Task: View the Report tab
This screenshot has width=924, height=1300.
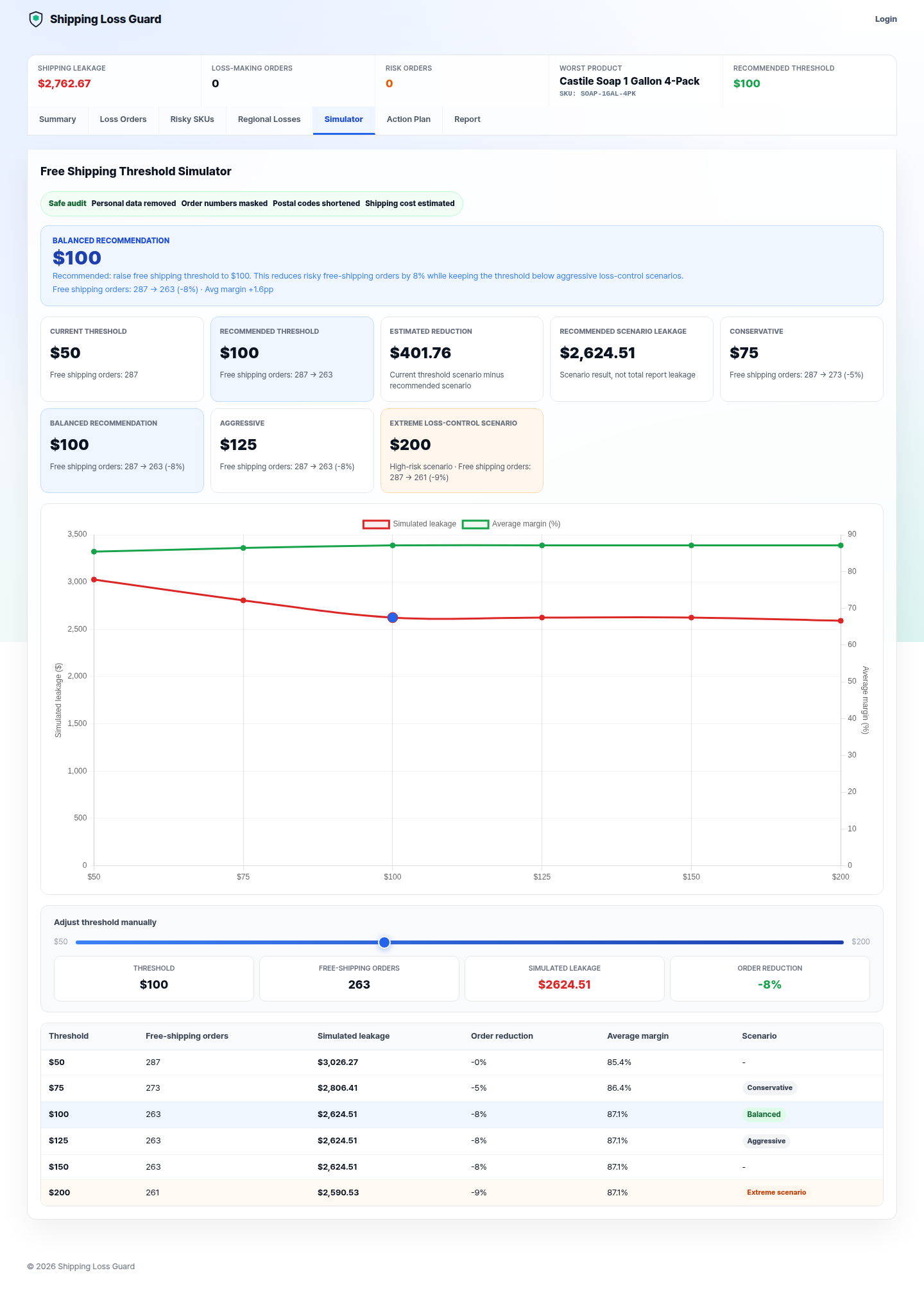Action: coord(467,119)
